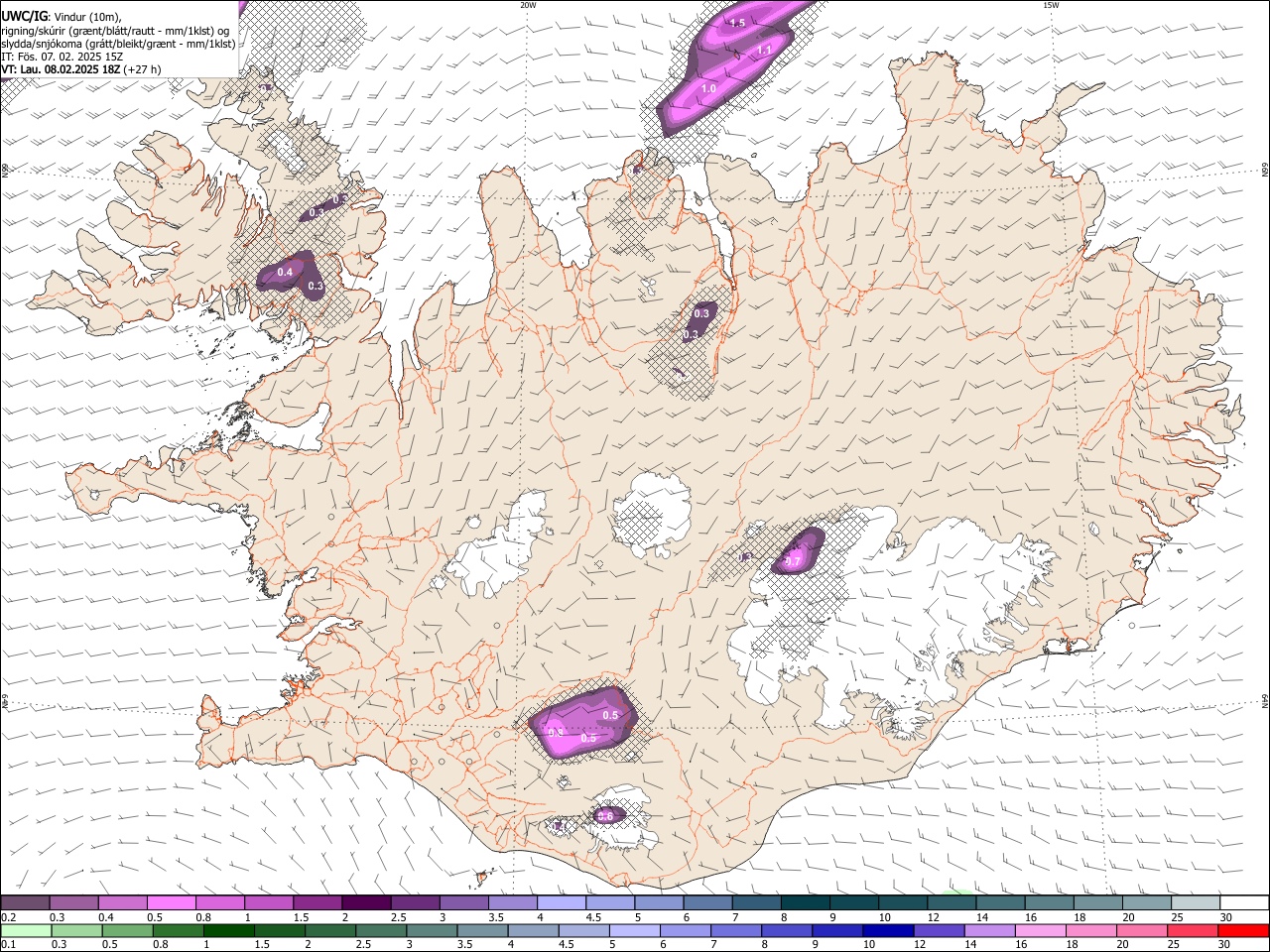Click the 1.1 value in offshore snow band
1270x952 pixels.
click(x=764, y=50)
